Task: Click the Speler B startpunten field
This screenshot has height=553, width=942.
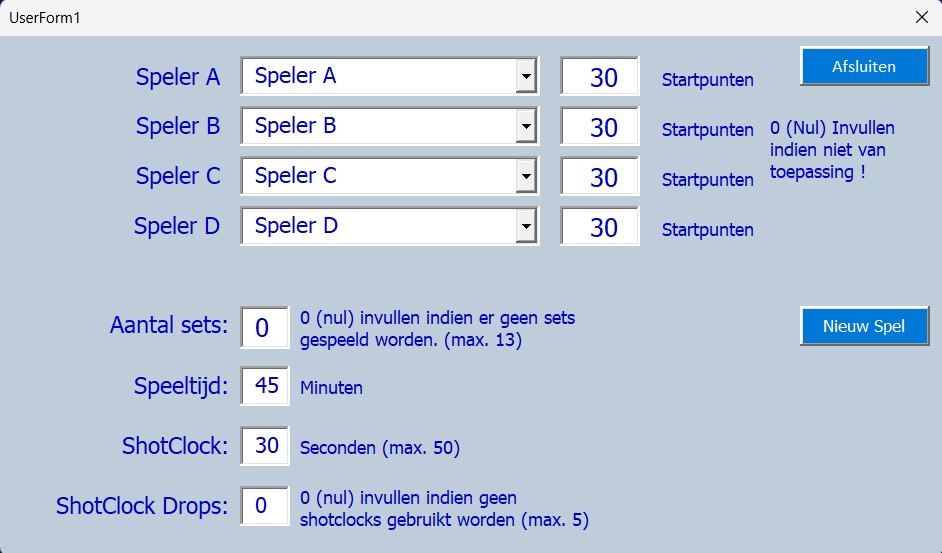Action: coord(600,127)
